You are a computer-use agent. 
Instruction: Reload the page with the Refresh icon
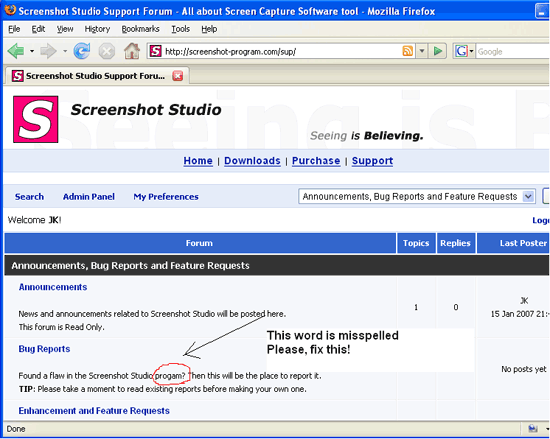tap(82, 51)
